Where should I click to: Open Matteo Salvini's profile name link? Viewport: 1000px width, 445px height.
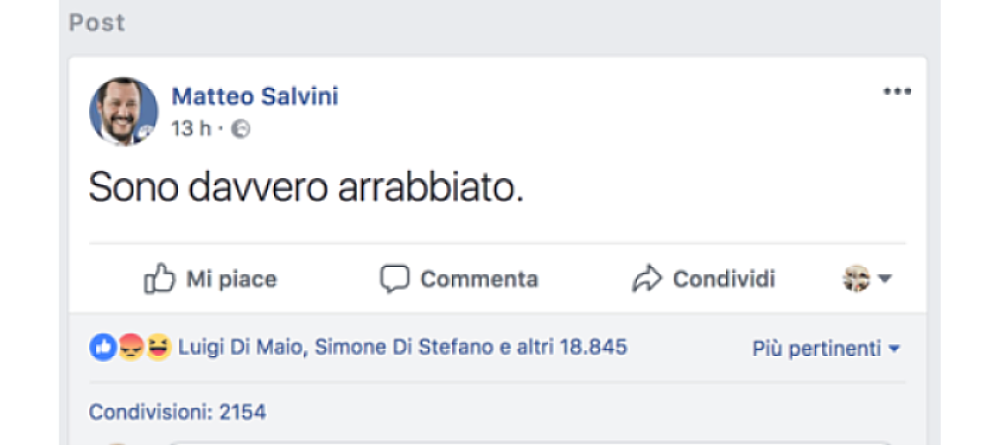coord(255,96)
